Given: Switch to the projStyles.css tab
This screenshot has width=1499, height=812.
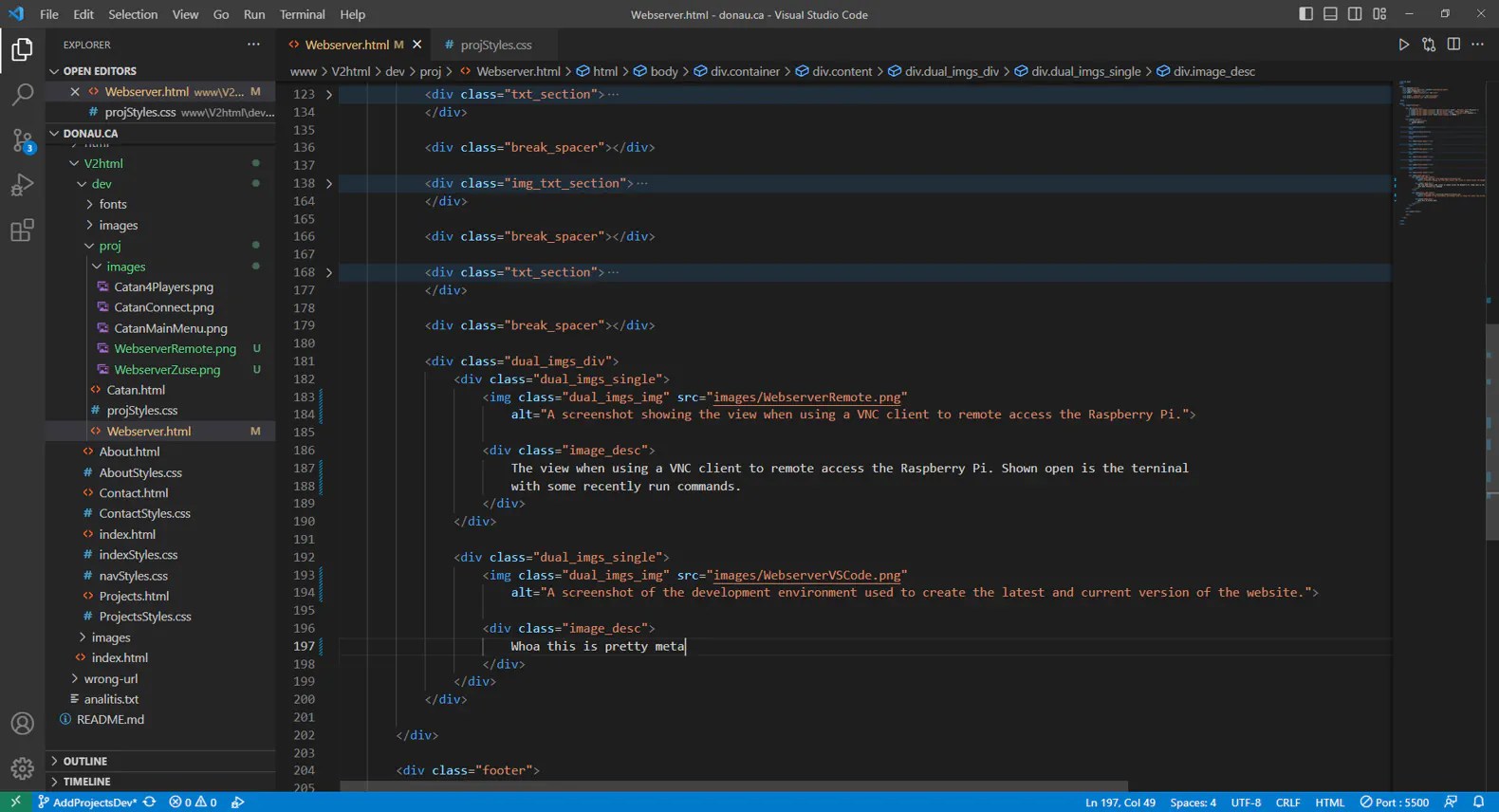Looking at the screenshot, I should (x=495, y=45).
